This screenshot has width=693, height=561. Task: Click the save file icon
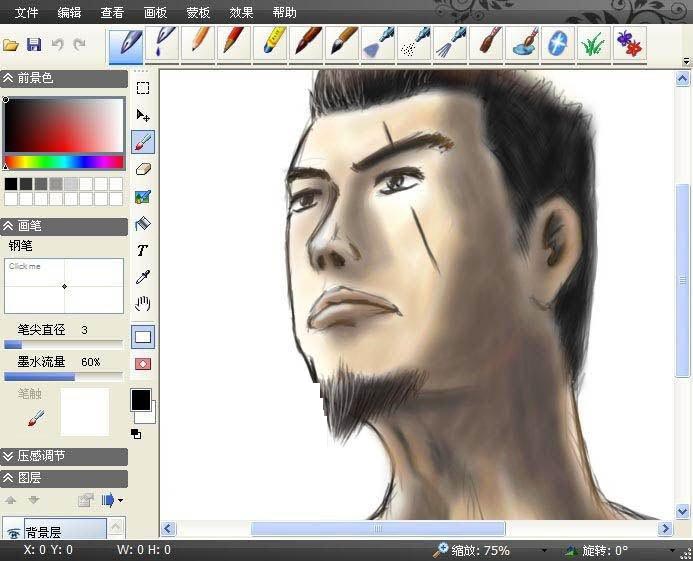pos(34,45)
